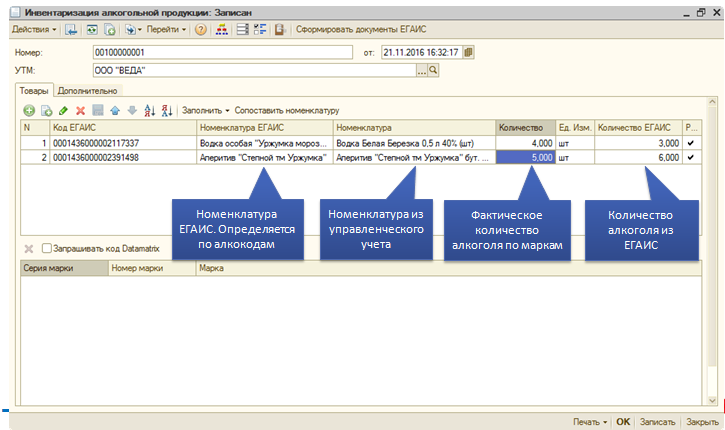Click the quantity cell 4,000
Screen dimensions: 725x430
point(525,143)
